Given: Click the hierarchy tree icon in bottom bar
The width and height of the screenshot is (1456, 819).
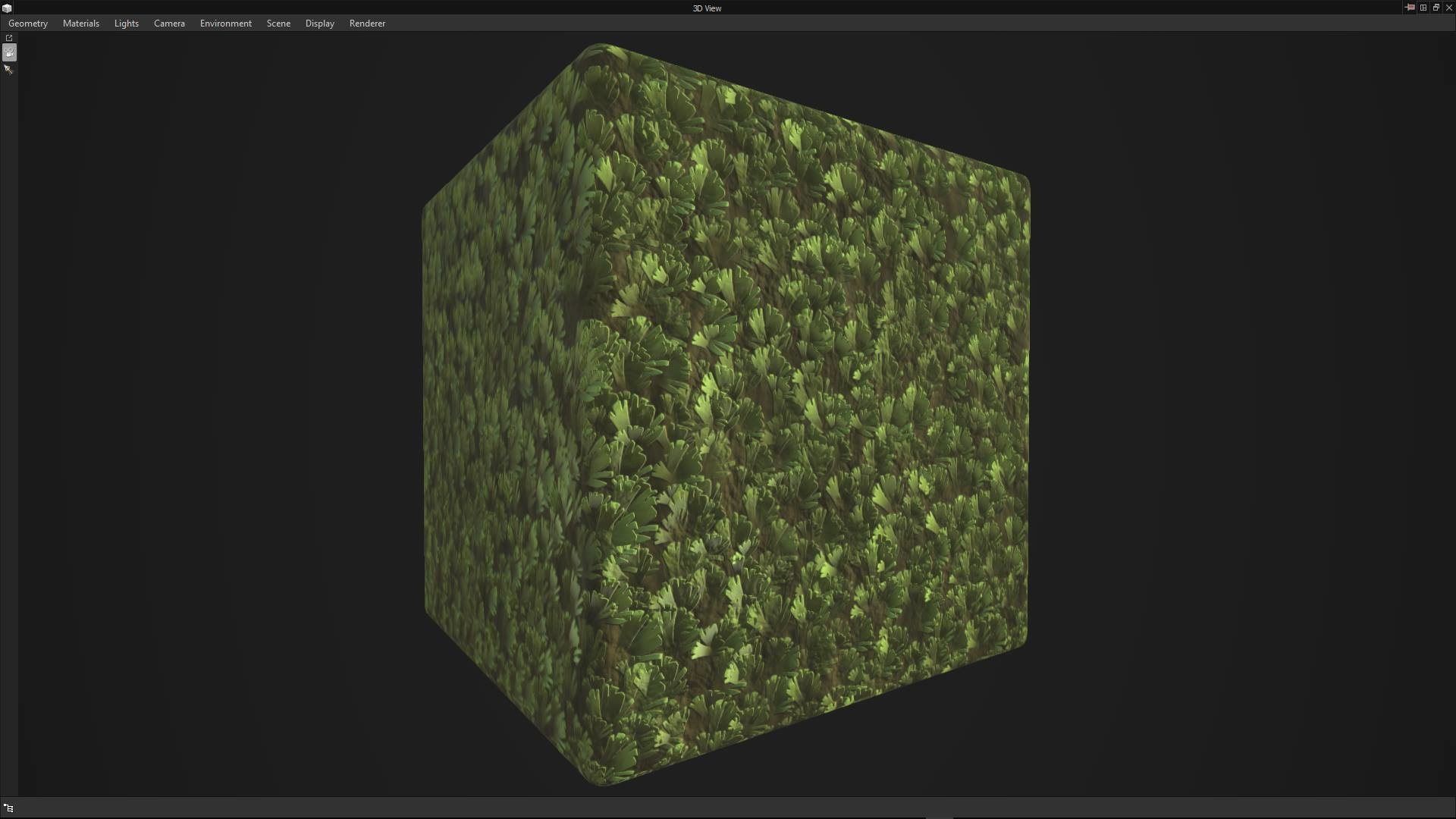Looking at the screenshot, I should pos(9,808).
